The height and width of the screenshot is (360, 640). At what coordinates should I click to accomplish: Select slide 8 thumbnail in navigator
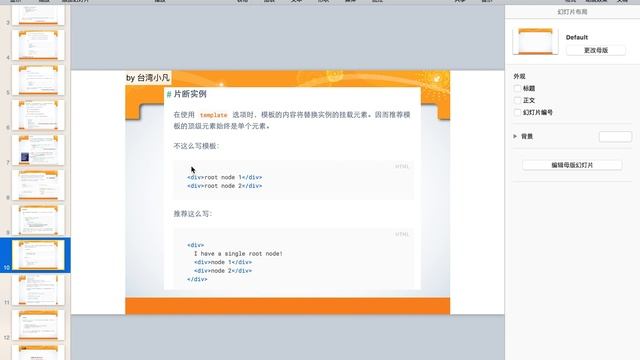(38, 185)
